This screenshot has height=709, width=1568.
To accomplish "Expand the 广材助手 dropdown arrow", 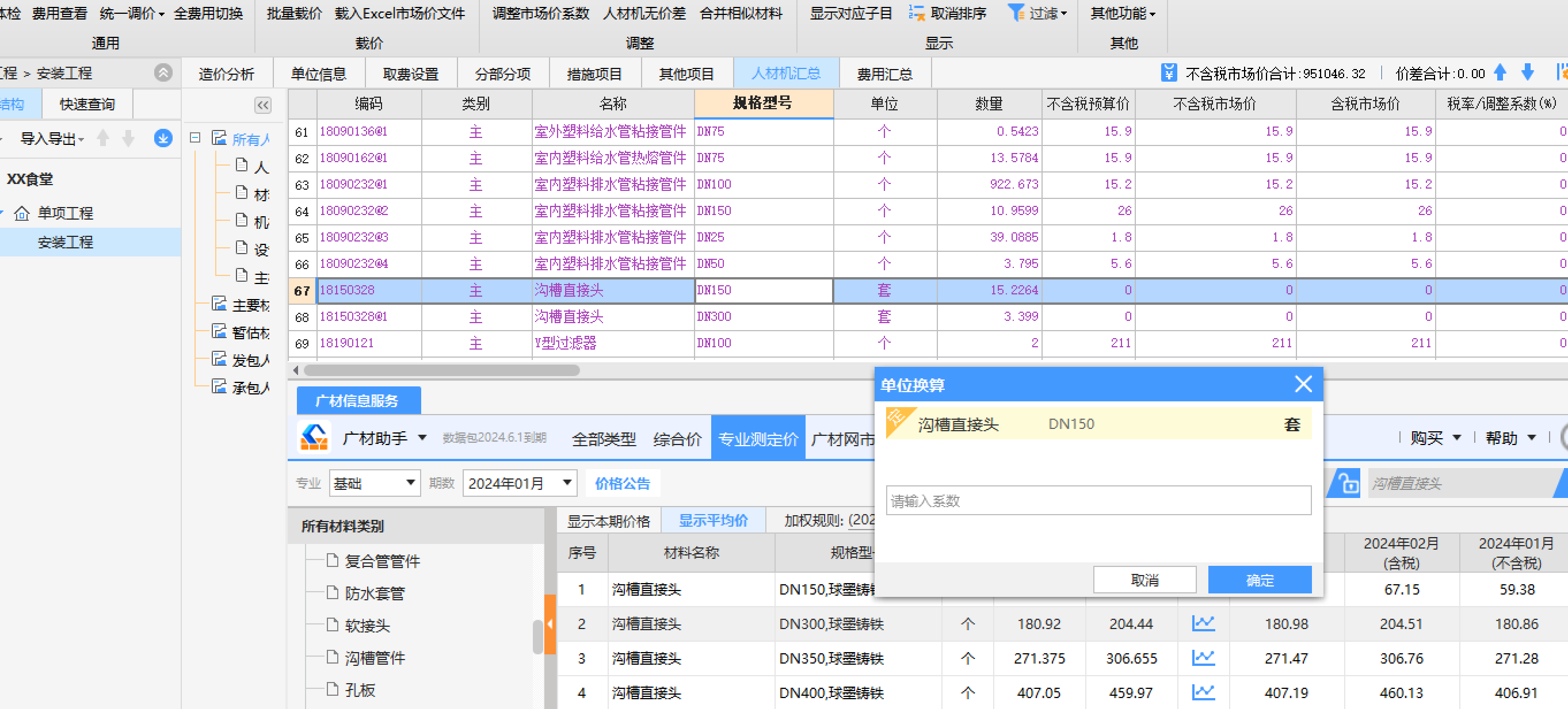I will pyautogui.click(x=422, y=438).
